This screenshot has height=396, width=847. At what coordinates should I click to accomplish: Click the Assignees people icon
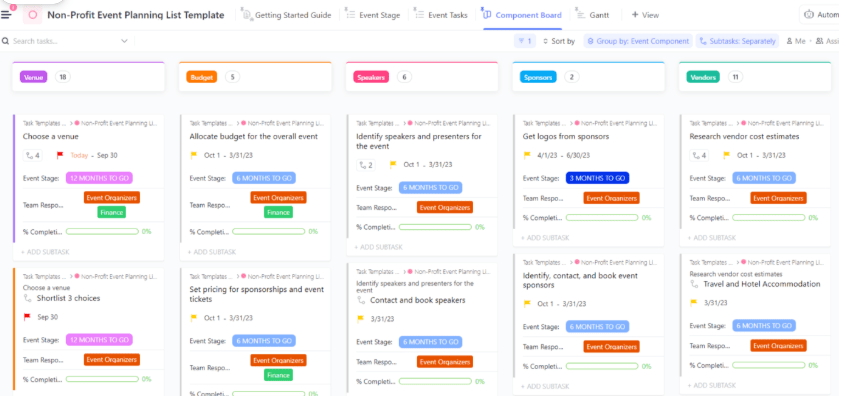[819, 41]
